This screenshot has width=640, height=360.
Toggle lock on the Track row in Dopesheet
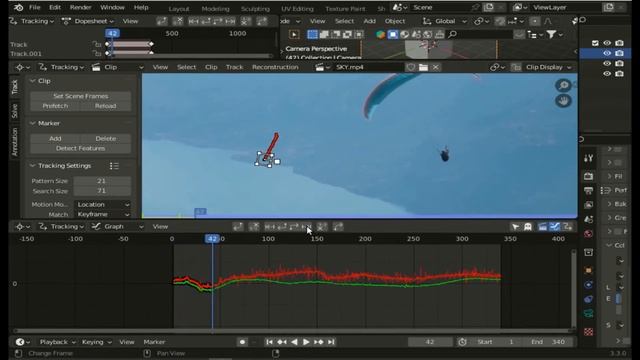coord(97,44)
